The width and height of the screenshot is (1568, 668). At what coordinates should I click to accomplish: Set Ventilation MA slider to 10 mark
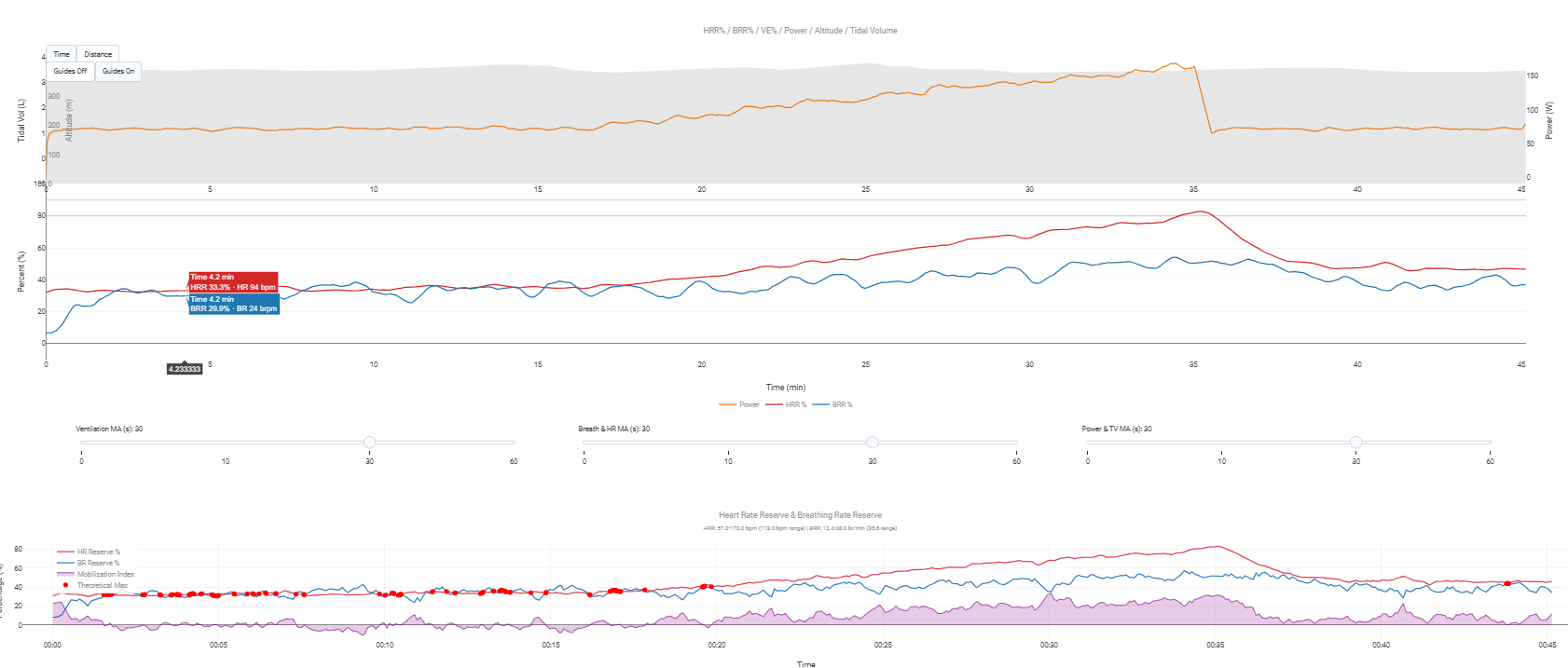pos(226,443)
